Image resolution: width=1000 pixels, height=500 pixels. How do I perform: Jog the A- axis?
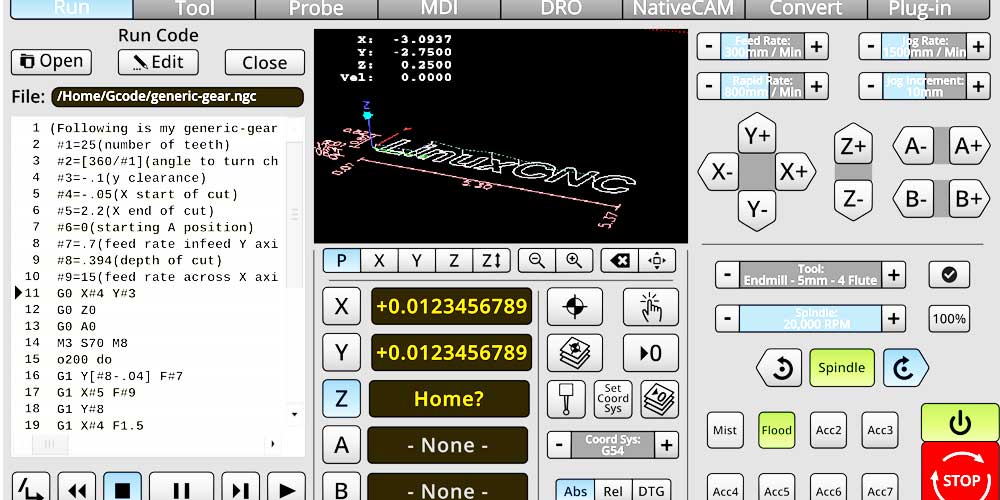tap(914, 146)
